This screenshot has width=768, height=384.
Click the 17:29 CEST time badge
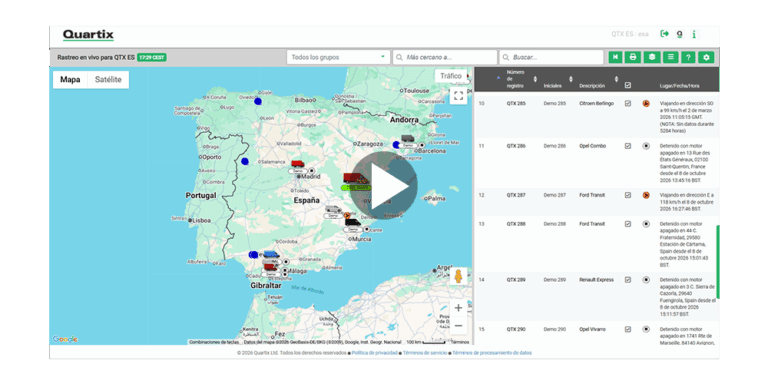pos(152,57)
